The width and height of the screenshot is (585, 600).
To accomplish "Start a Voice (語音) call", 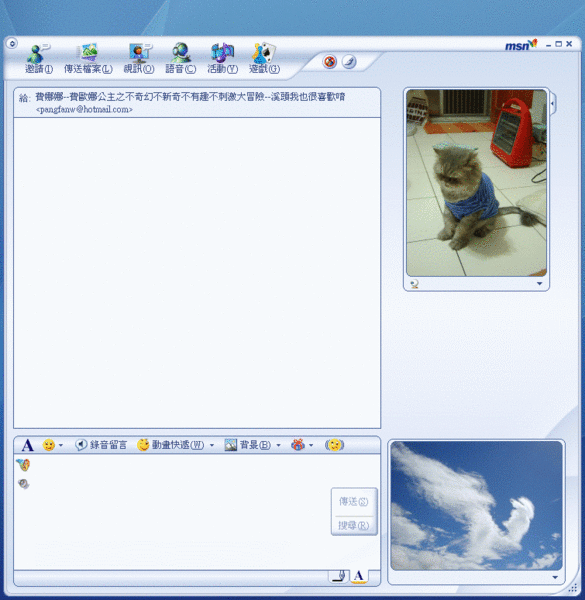I will 181,58.
